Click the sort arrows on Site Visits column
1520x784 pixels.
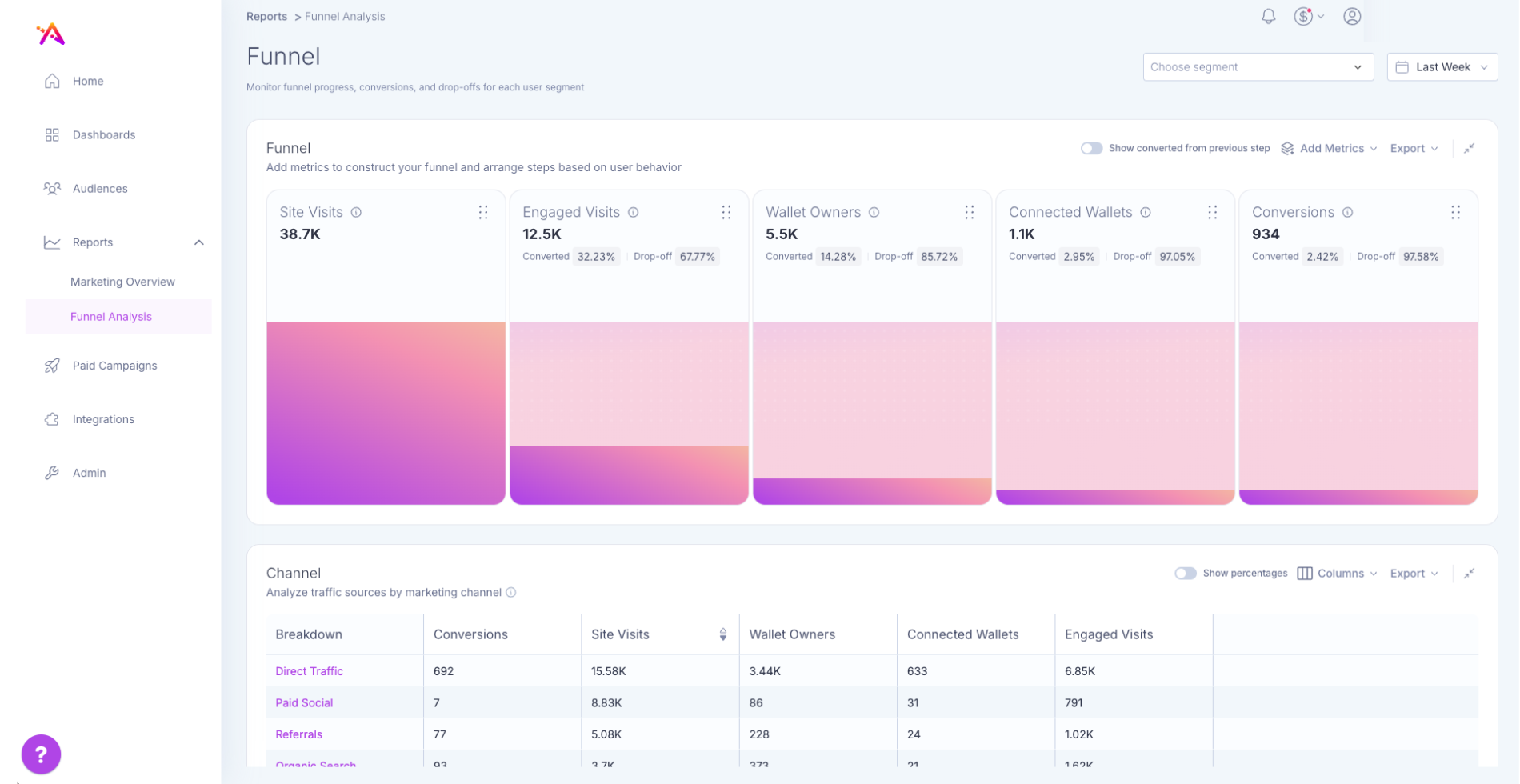pos(722,634)
